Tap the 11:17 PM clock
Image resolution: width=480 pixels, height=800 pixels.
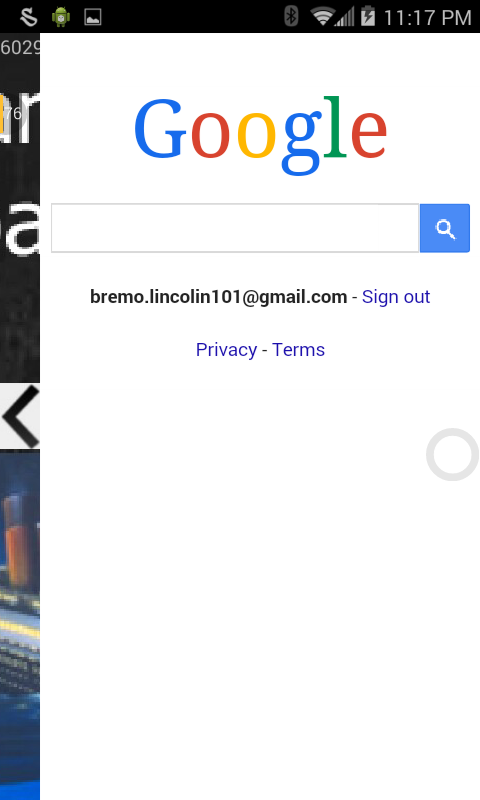coord(427,18)
